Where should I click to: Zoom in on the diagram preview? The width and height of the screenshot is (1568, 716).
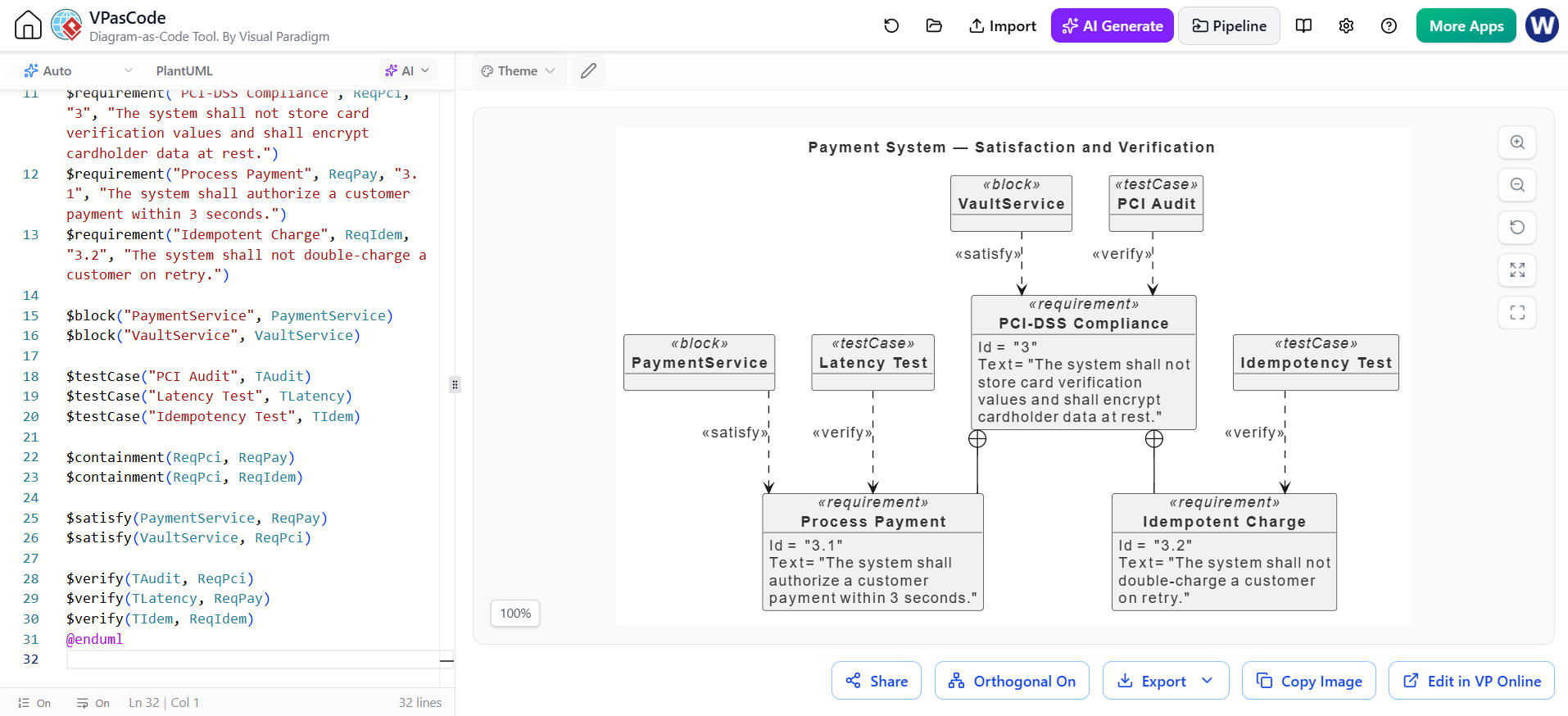[1517, 143]
